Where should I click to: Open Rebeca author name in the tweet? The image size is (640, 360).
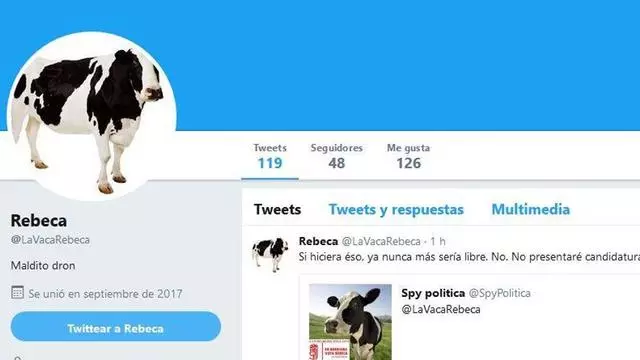(x=318, y=241)
